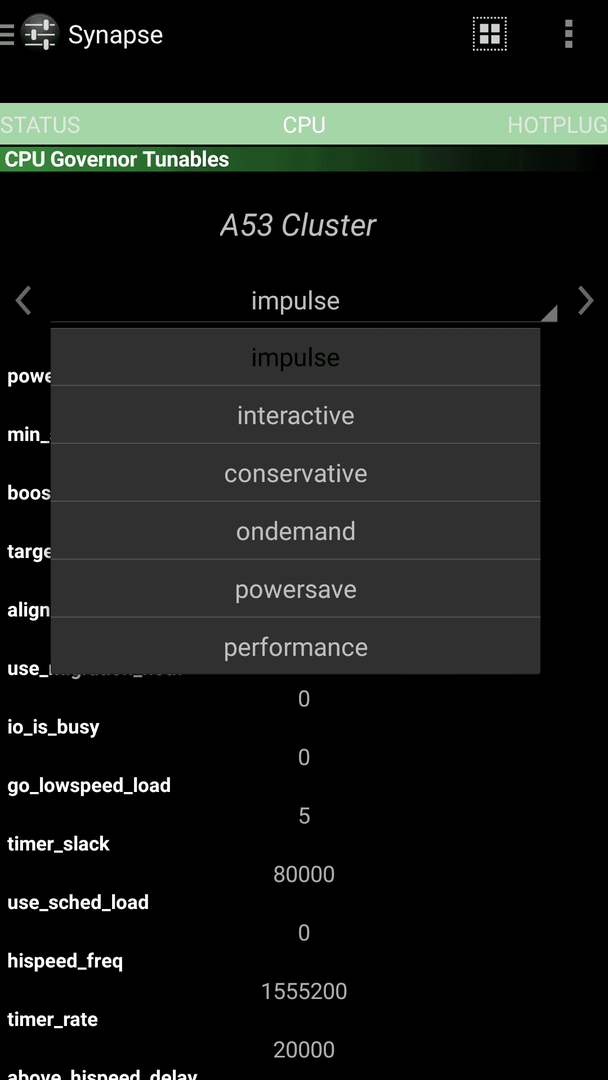The height and width of the screenshot is (1080, 608).
Task: Edit the timer_slack value 80000
Action: tap(304, 874)
